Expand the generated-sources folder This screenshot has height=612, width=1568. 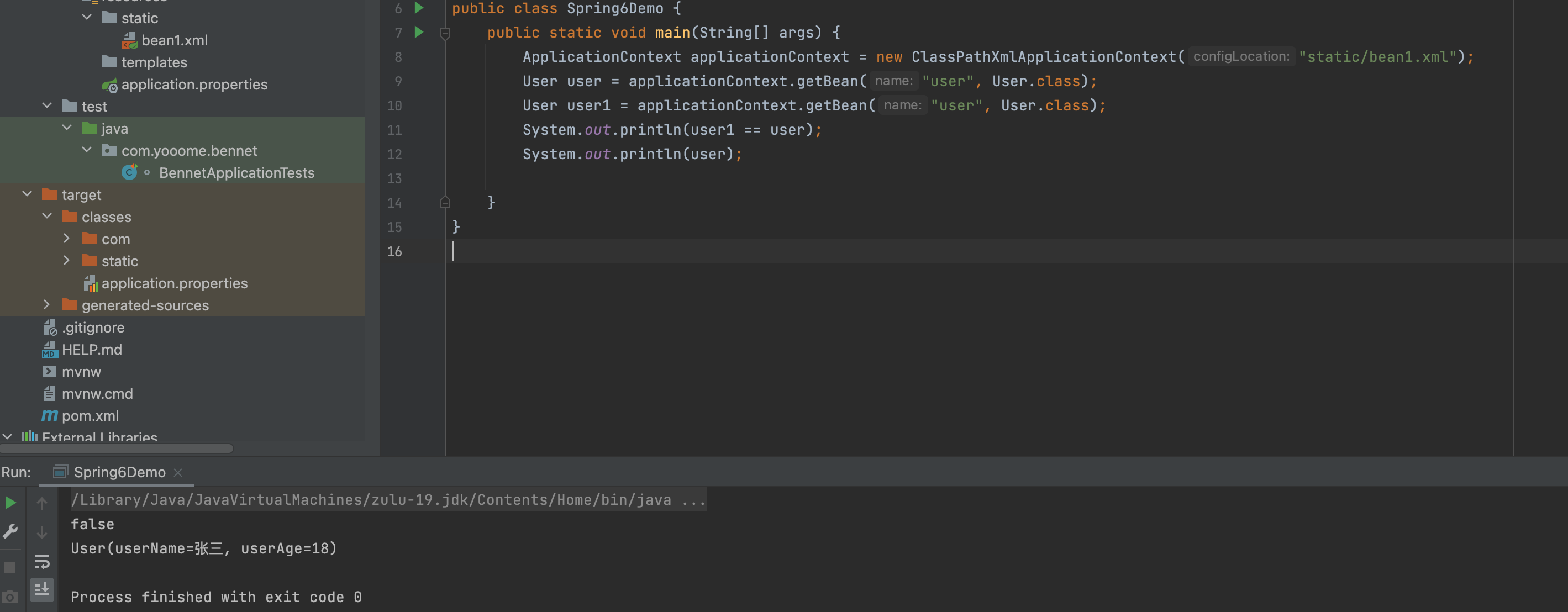coord(47,305)
